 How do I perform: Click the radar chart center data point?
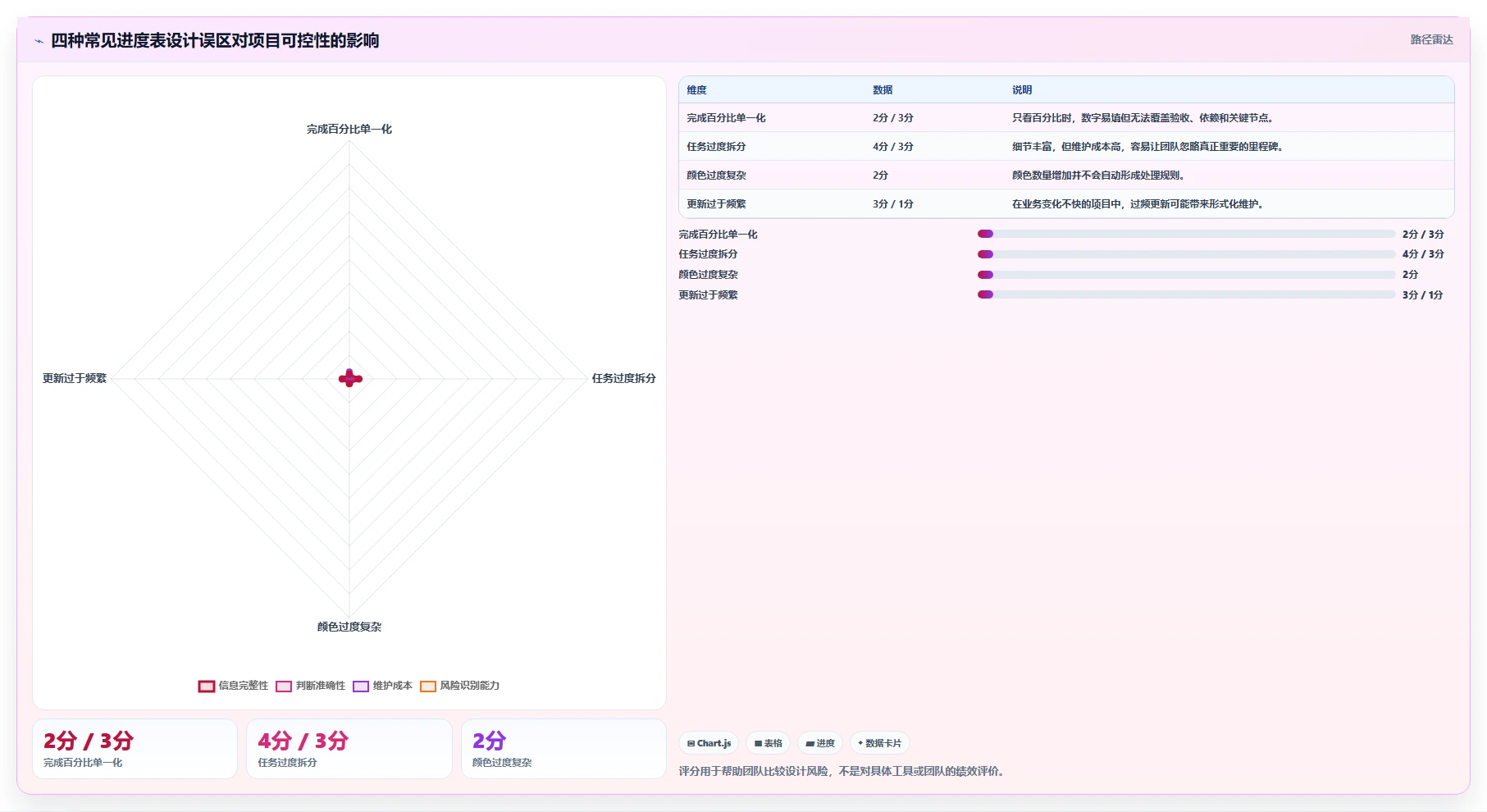coord(350,378)
